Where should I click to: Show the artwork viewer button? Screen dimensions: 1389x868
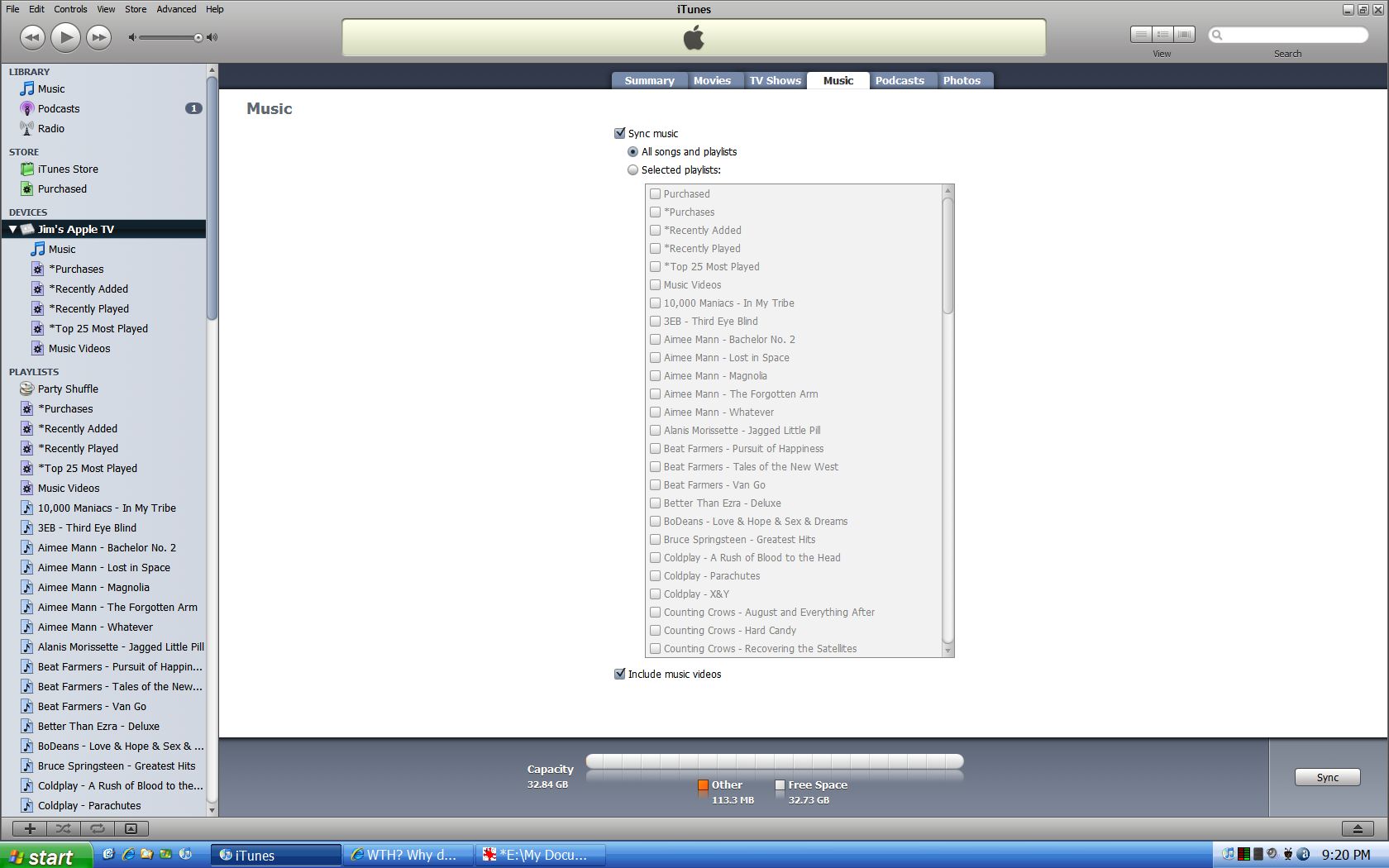(131, 828)
